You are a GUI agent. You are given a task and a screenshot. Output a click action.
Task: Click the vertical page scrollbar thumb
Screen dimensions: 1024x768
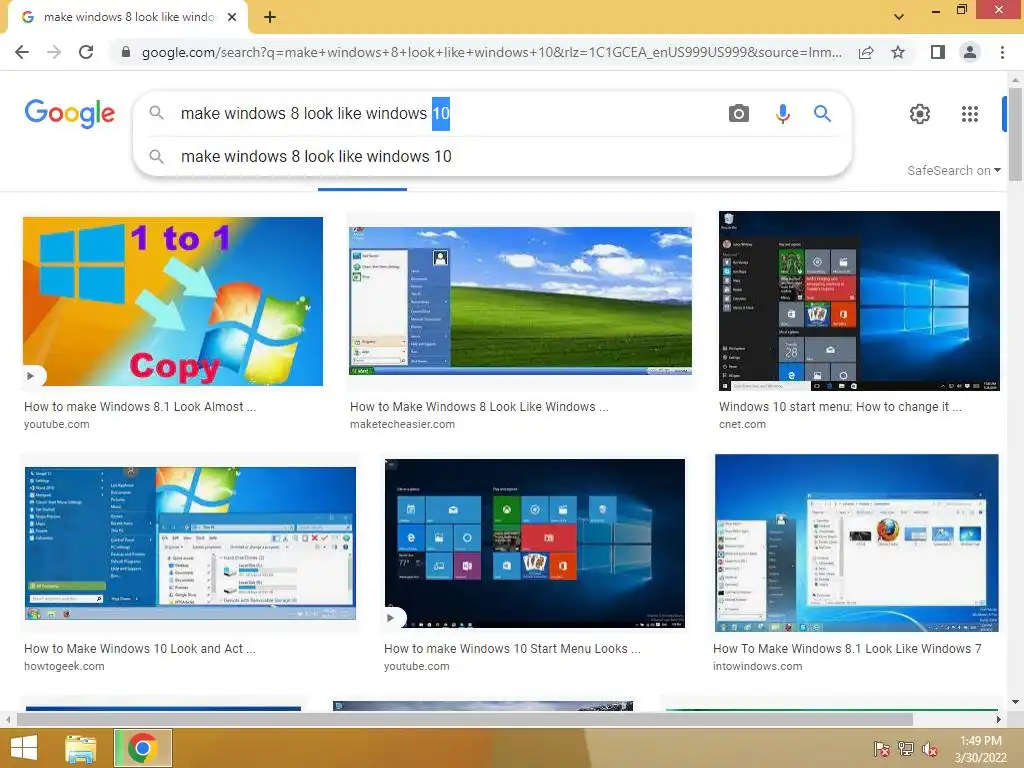(x=1015, y=134)
